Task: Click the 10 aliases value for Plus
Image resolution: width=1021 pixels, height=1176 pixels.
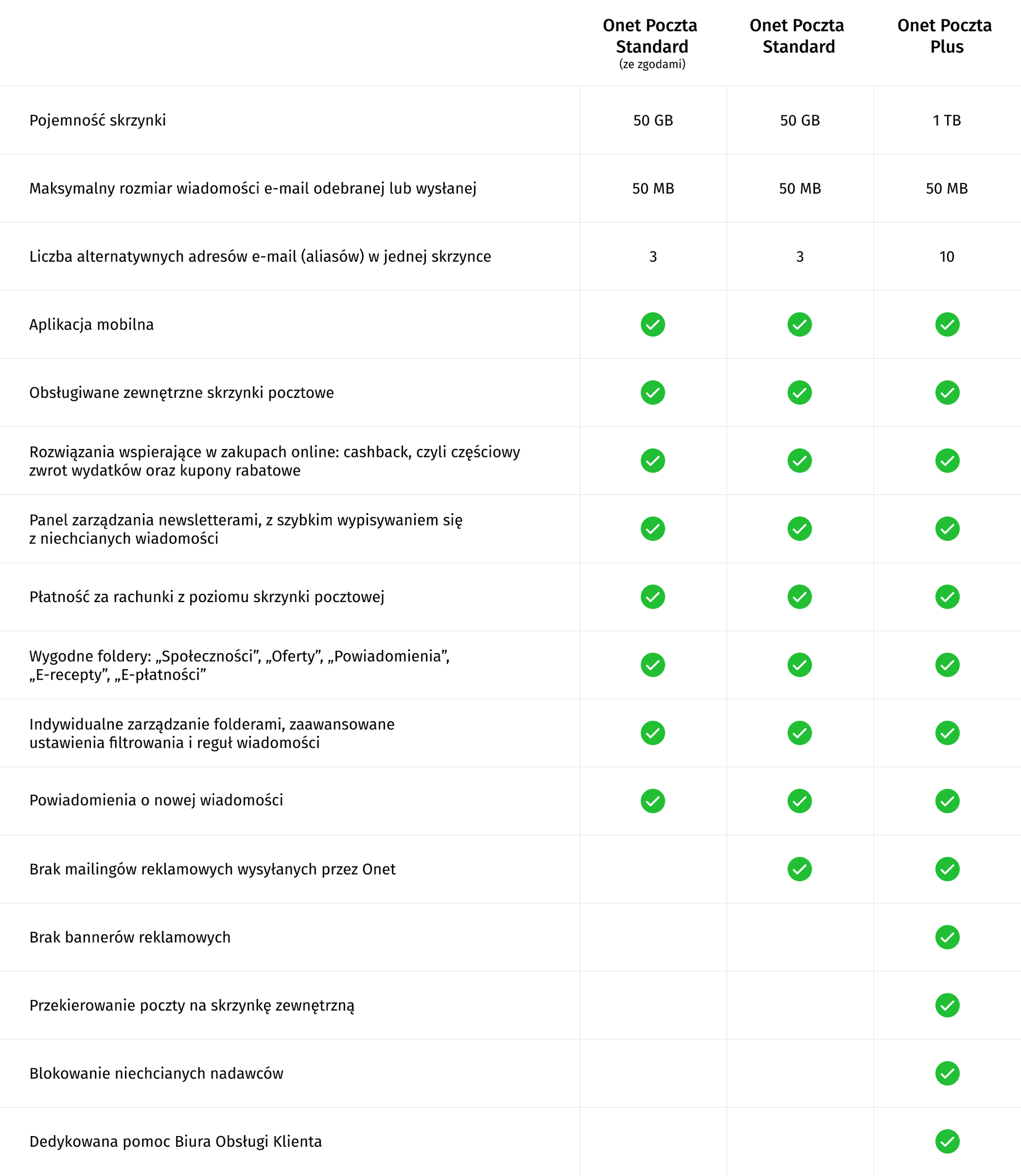Action: (947, 257)
